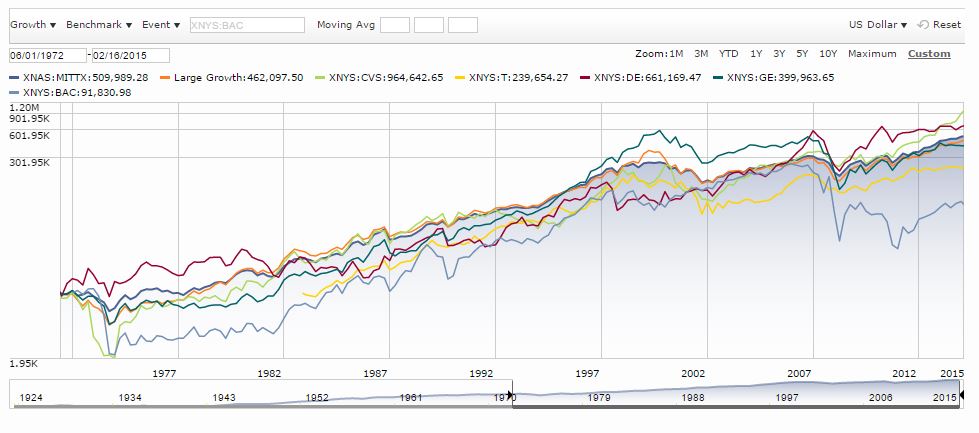Click the ticker search field showing XNYS:BAC
Image resolution: width=979 pixels, height=433 pixels.
click(246, 25)
